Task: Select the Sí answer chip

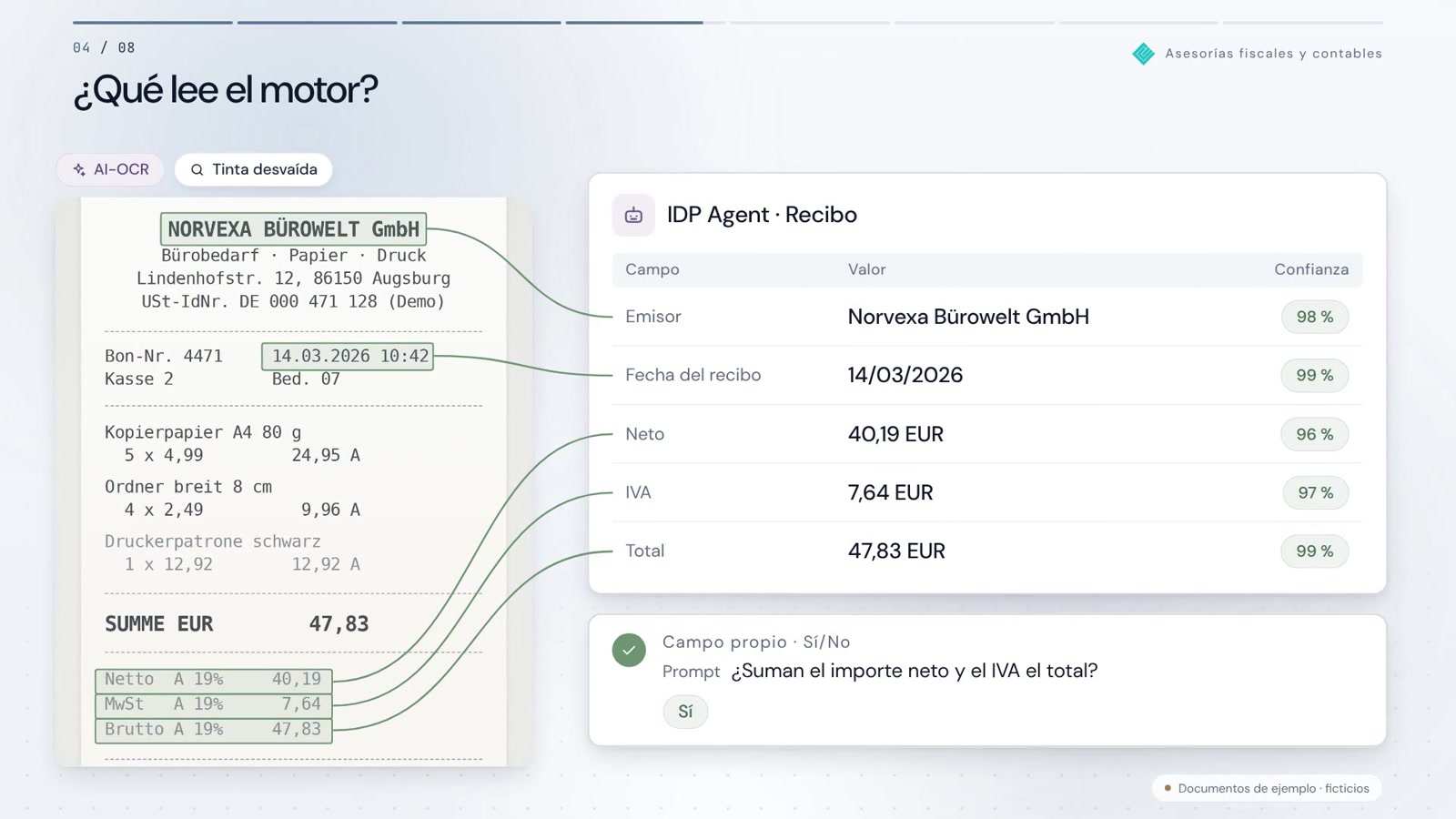Action: coord(685,712)
